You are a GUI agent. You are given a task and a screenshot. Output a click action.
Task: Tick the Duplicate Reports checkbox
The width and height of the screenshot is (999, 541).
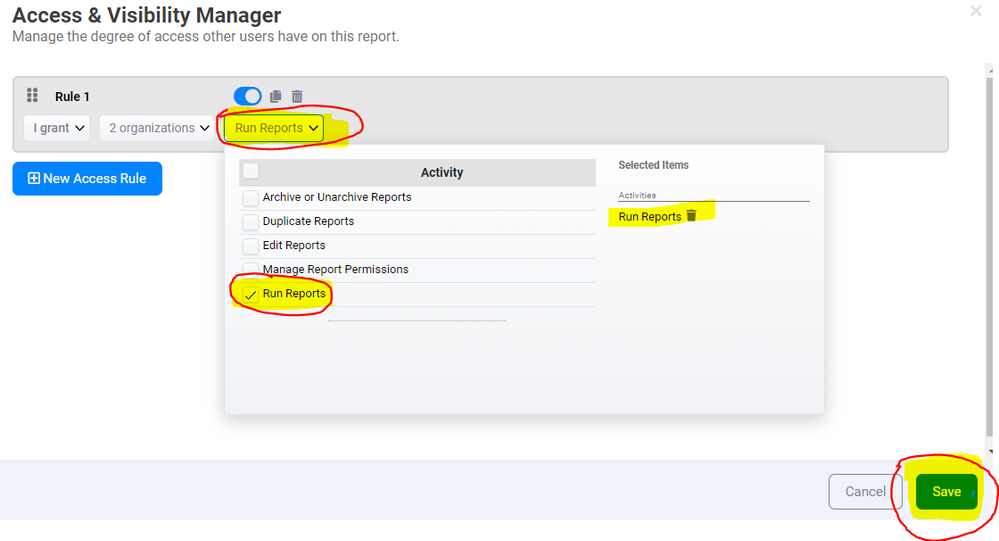click(x=251, y=222)
